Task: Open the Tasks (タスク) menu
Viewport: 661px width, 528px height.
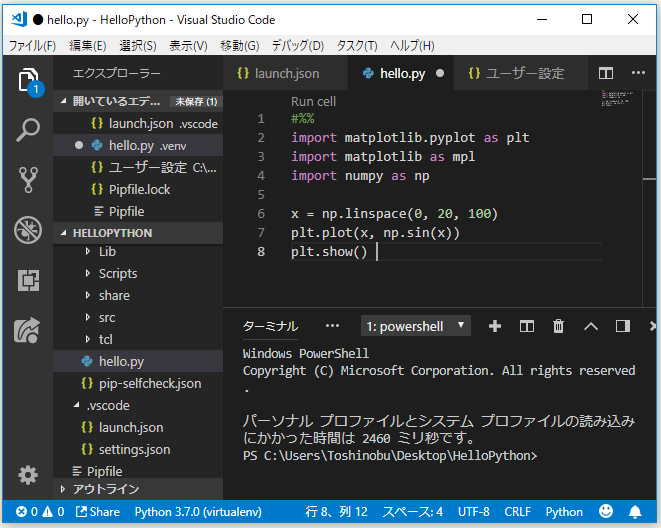Action: tap(357, 46)
